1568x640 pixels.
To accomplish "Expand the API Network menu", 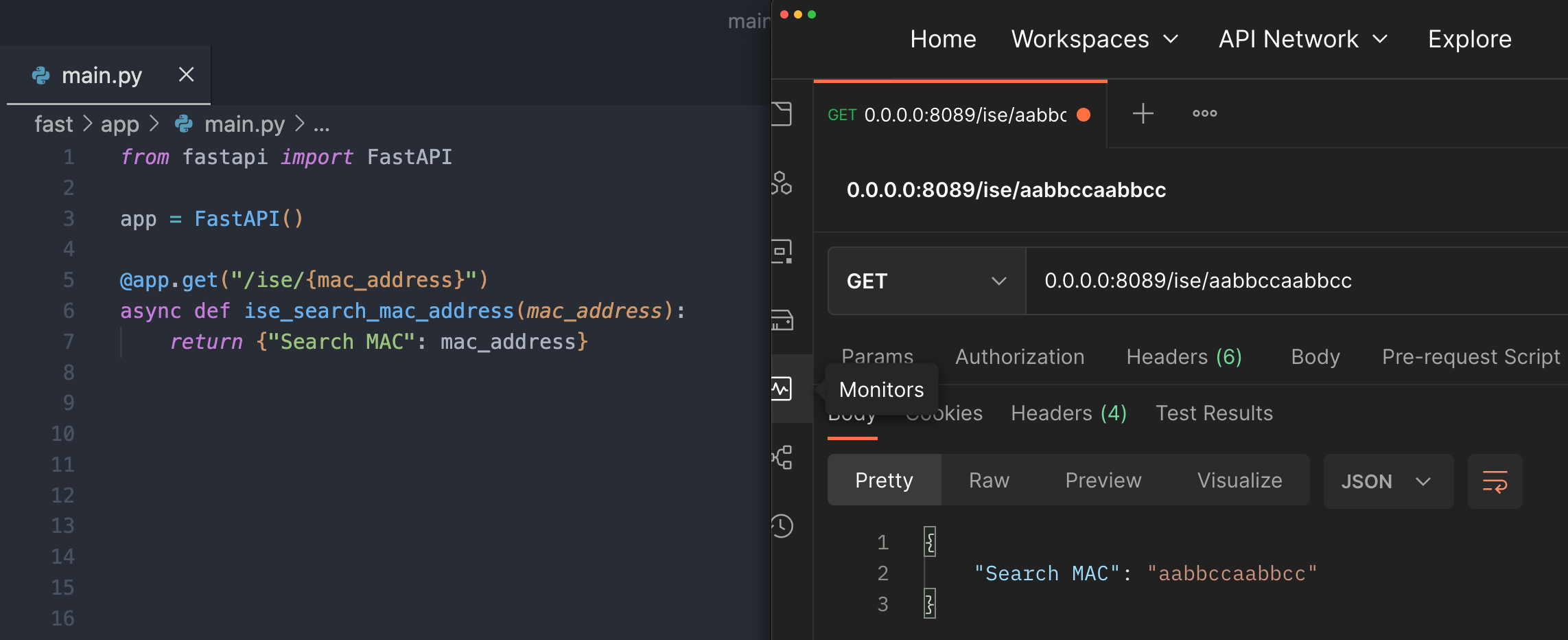I will (1302, 39).
